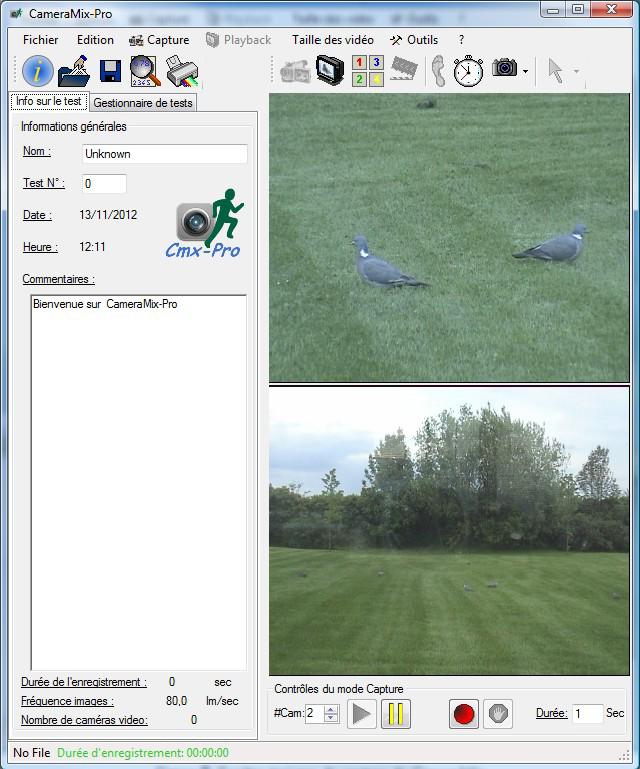Click the blue info icon in toolbar
640x769 pixels.
pyautogui.click(x=38, y=71)
